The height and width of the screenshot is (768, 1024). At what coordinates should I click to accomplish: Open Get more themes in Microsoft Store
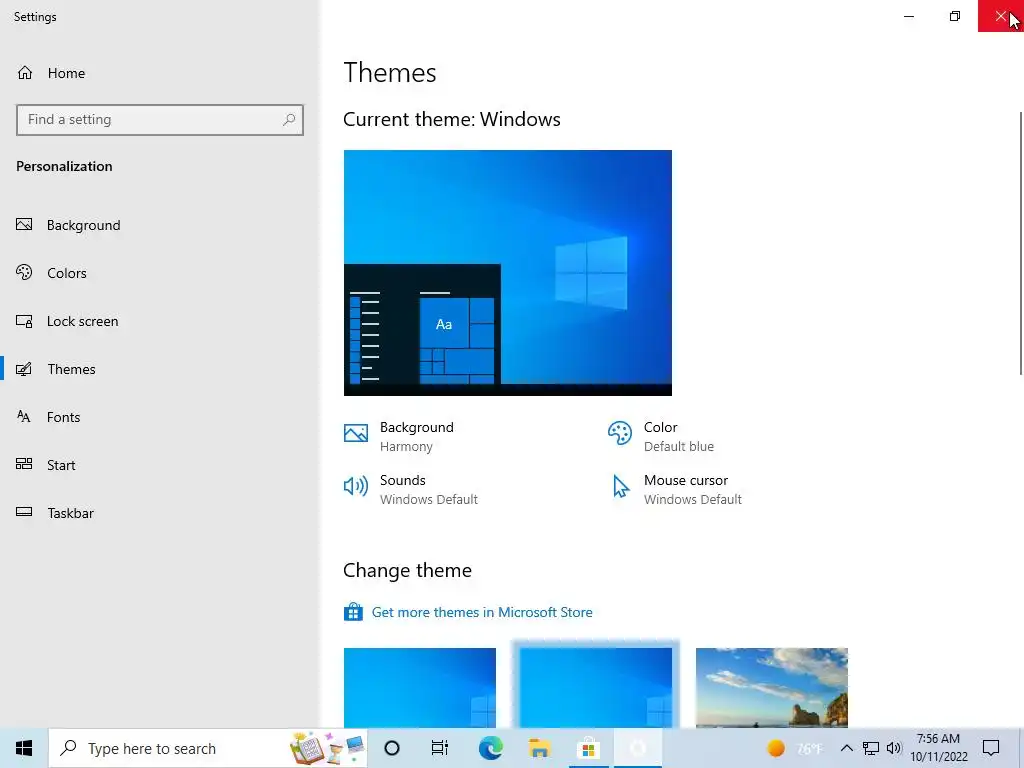click(482, 613)
